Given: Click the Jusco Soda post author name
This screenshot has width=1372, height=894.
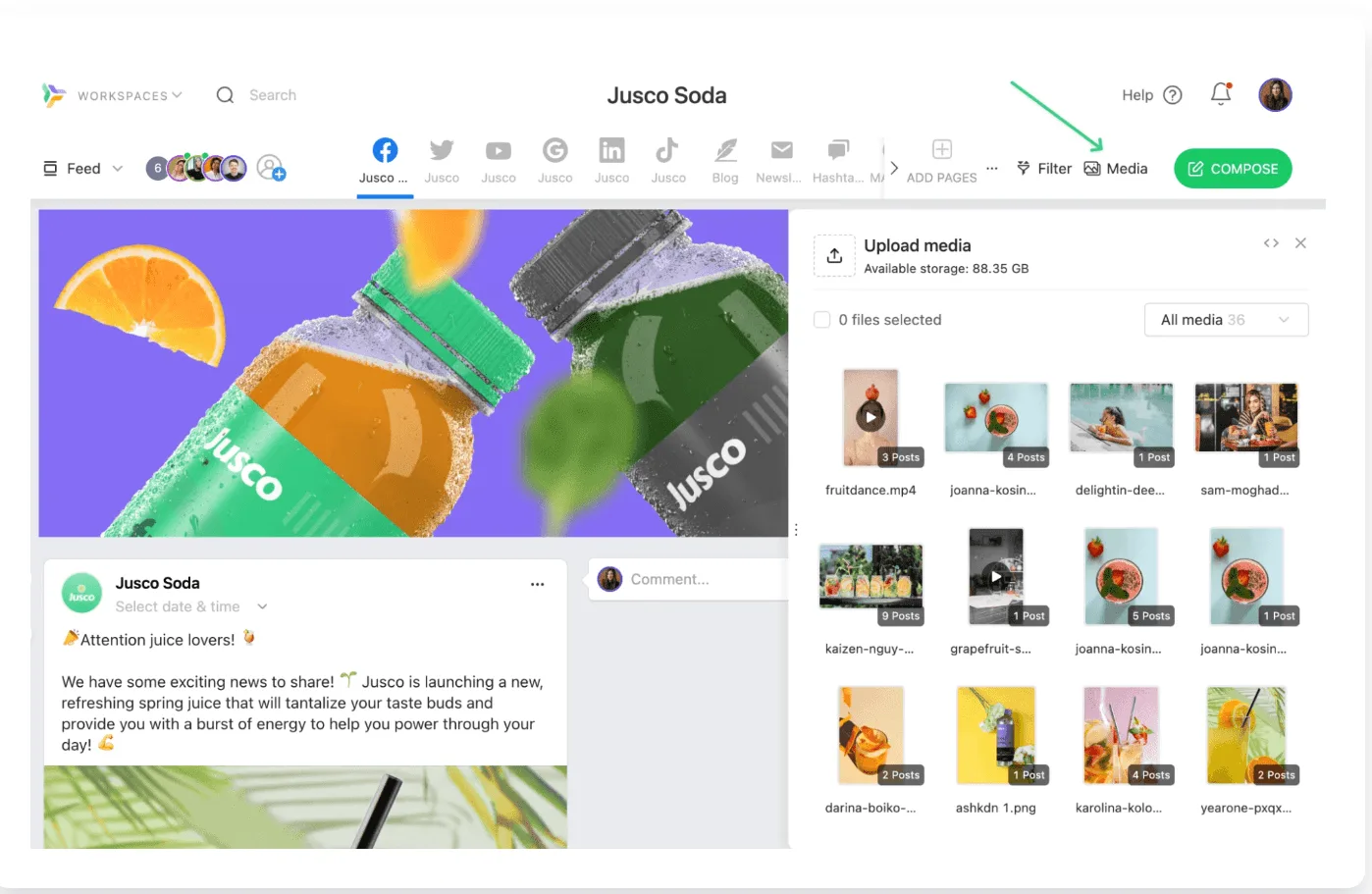Looking at the screenshot, I should [x=158, y=583].
